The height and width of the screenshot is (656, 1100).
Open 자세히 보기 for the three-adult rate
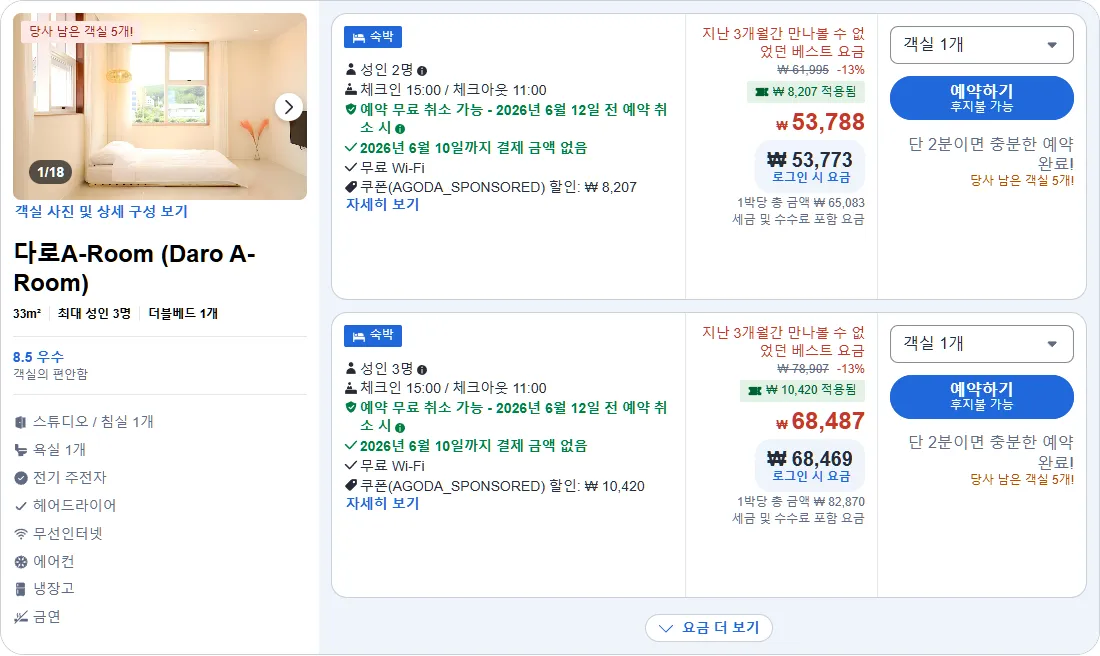(382, 504)
